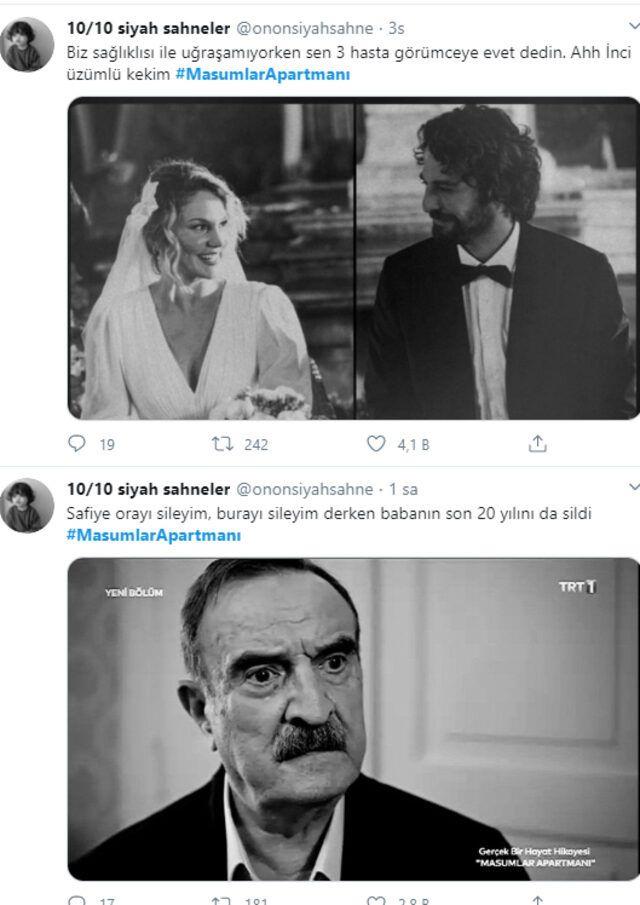Click share icon below the wedding photos
Viewport: 640px width, 905px height.
coord(537,443)
